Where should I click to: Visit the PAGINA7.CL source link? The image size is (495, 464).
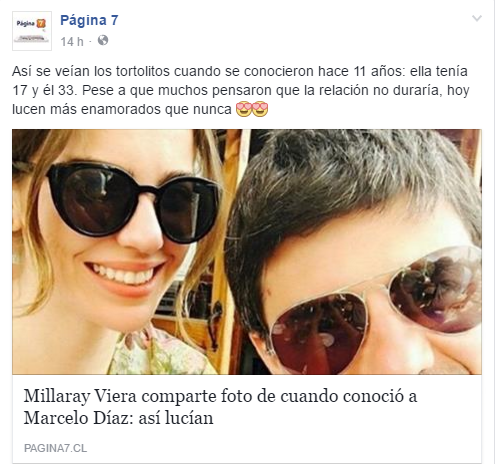coord(55,448)
